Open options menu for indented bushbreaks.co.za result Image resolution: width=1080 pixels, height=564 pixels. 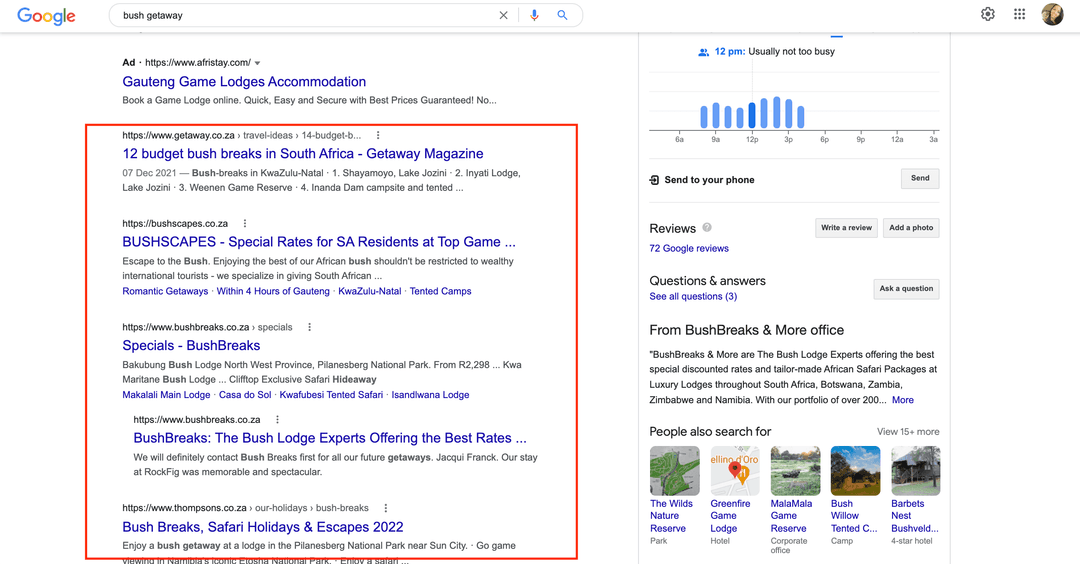click(x=277, y=419)
